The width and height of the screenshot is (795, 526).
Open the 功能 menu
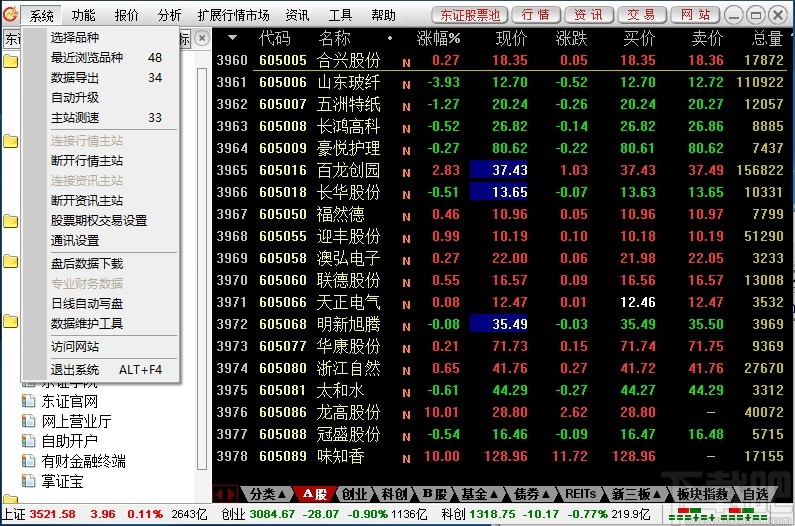coord(83,16)
